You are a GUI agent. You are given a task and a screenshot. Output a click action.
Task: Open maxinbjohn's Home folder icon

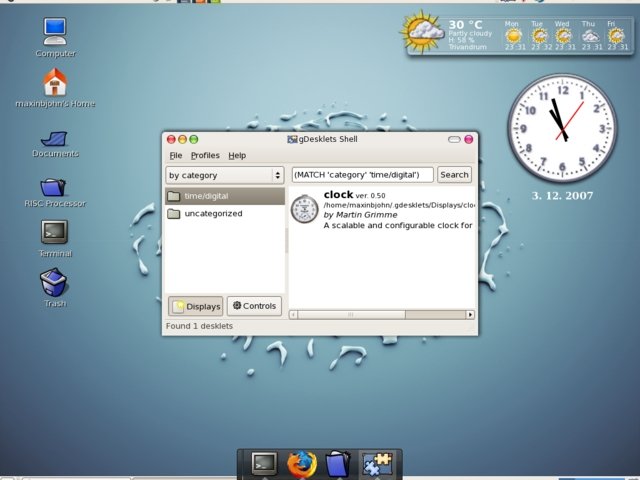pos(55,82)
